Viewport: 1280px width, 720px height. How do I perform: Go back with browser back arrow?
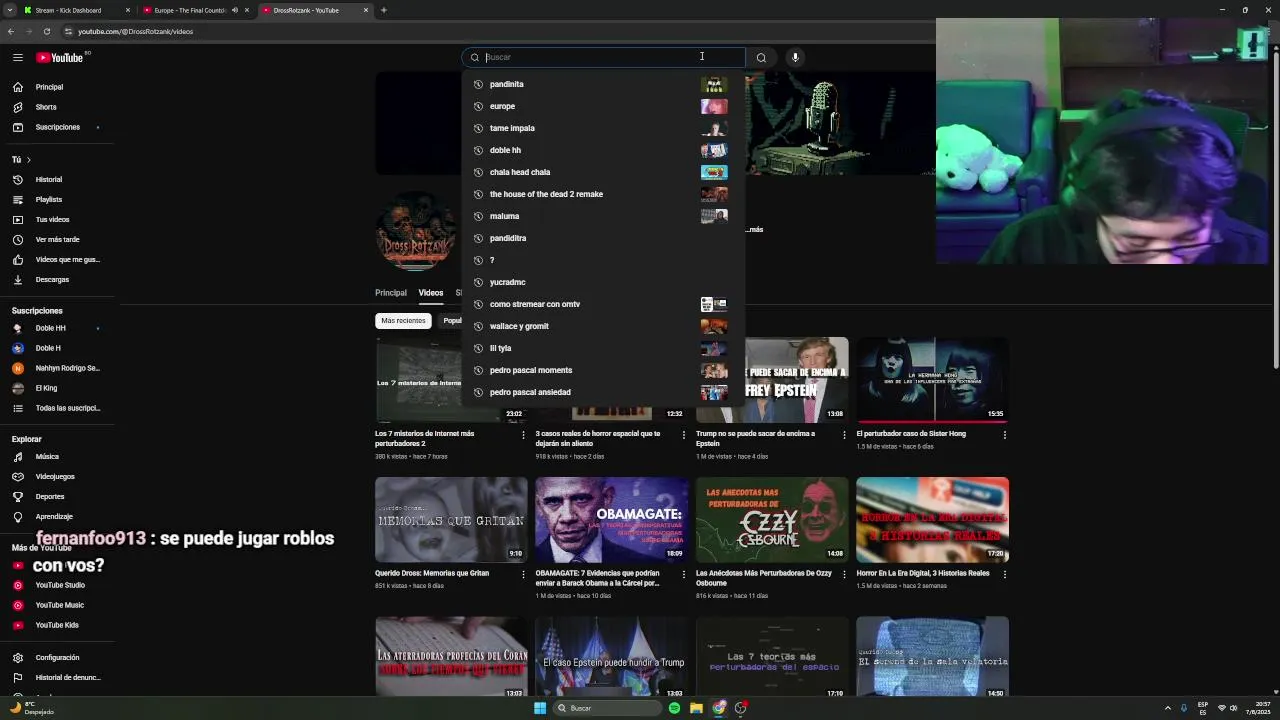tap(10, 31)
